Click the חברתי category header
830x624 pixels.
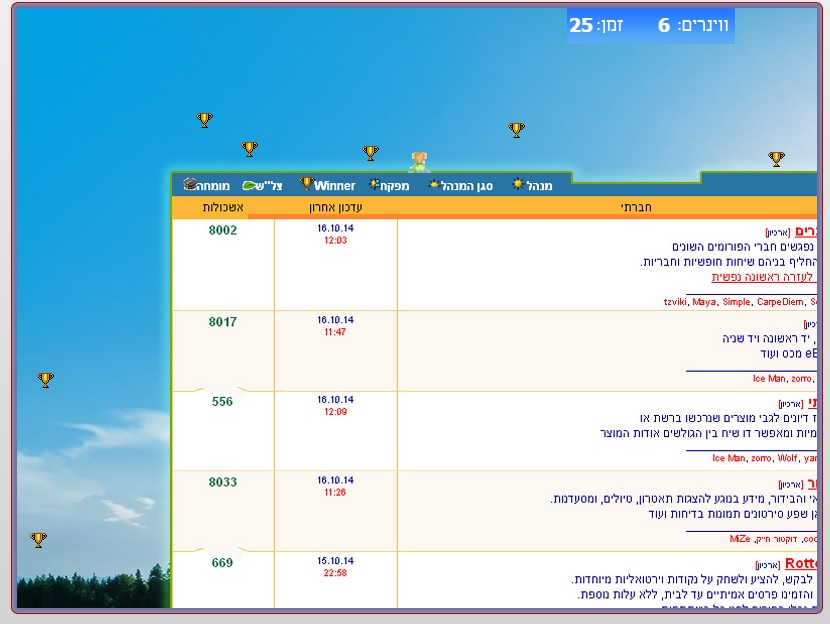636,207
